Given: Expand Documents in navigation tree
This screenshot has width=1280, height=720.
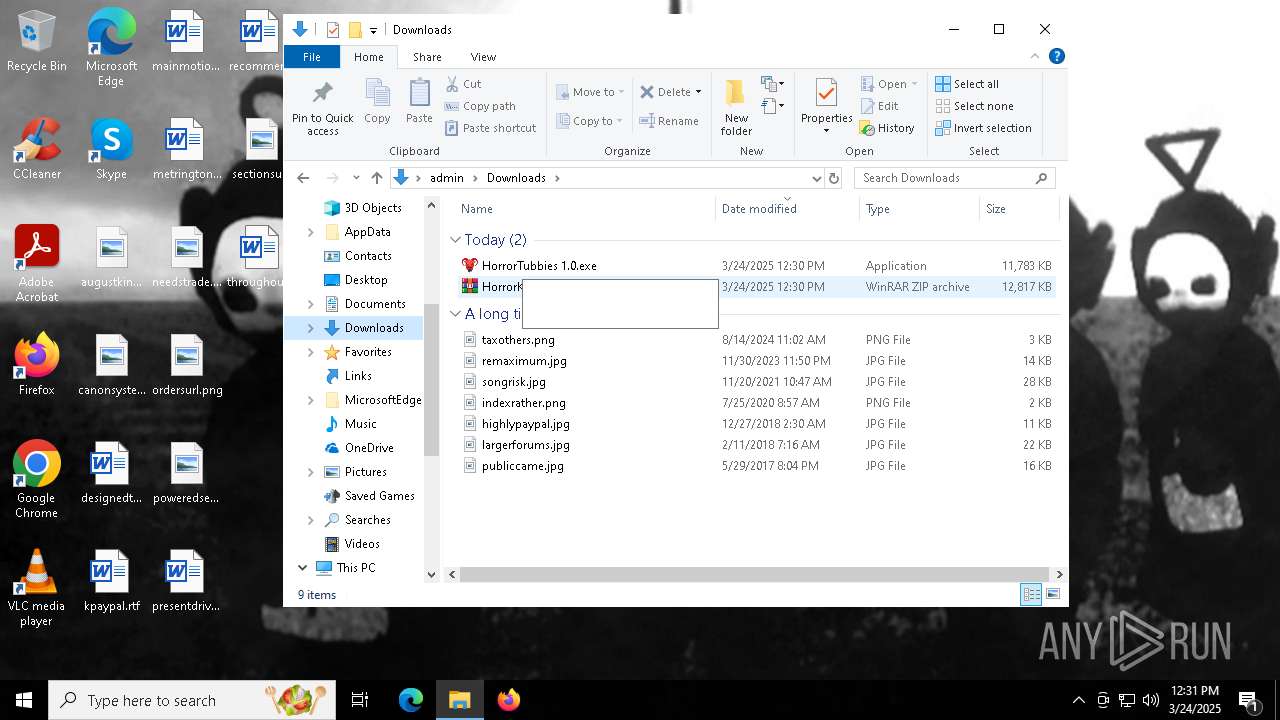Looking at the screenshot, I should [310, 304].
